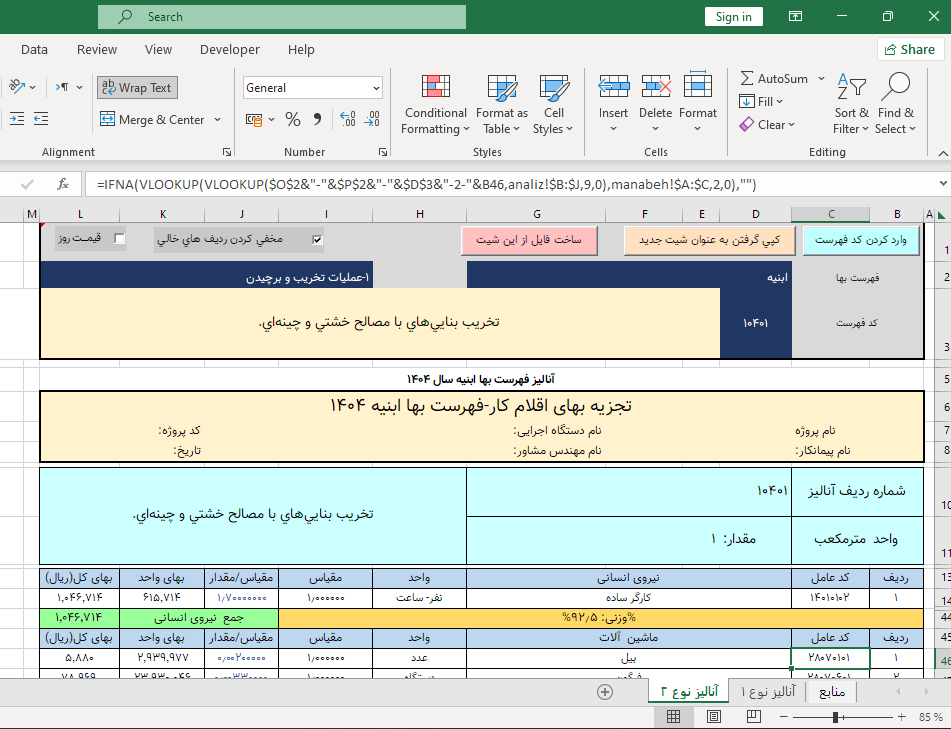Add a new sheet with plus icon
Image resolution: width=951 pixels, height=729 pixels.
(x=605, y=692)
